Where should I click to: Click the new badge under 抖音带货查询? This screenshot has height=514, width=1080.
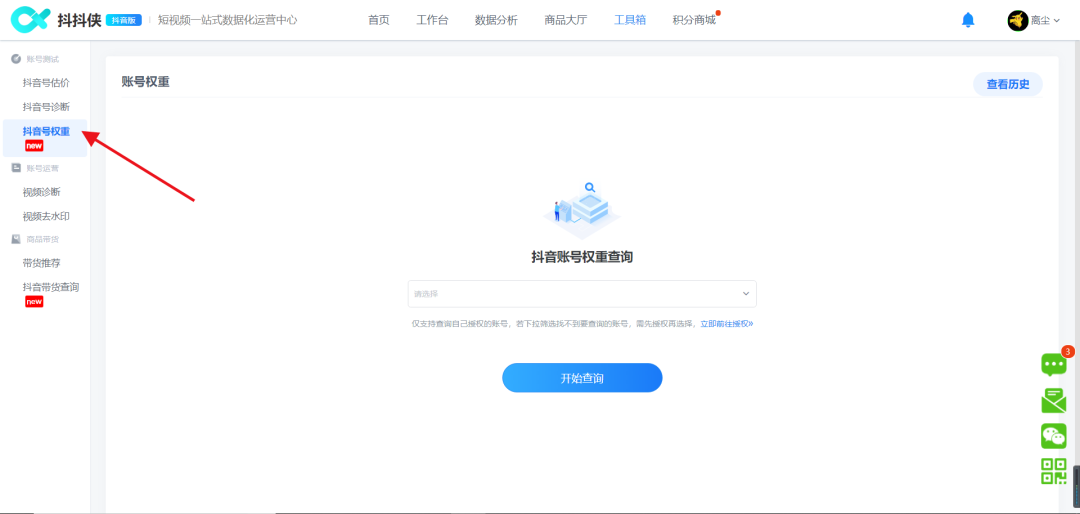click(34, 302)
